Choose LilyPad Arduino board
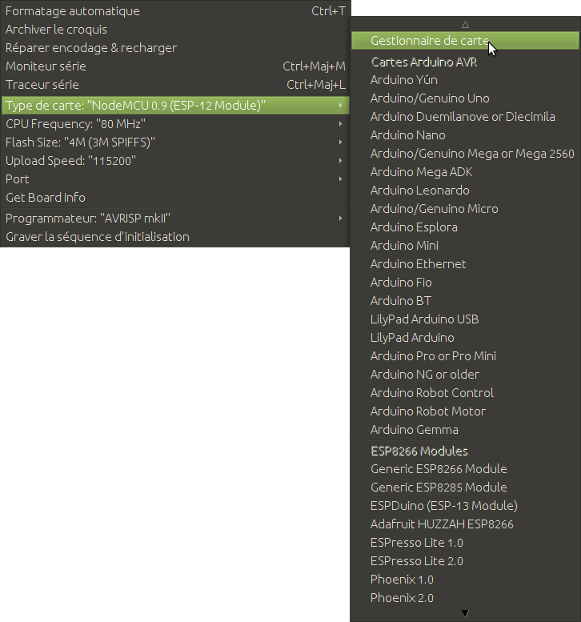581x622 pixels. click(465, 338)
